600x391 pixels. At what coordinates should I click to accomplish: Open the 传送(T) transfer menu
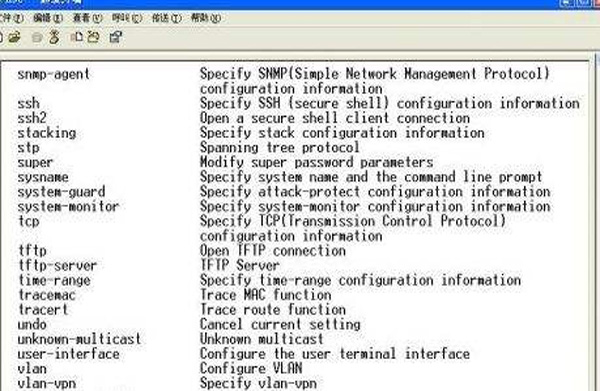[x=166, y=18]
